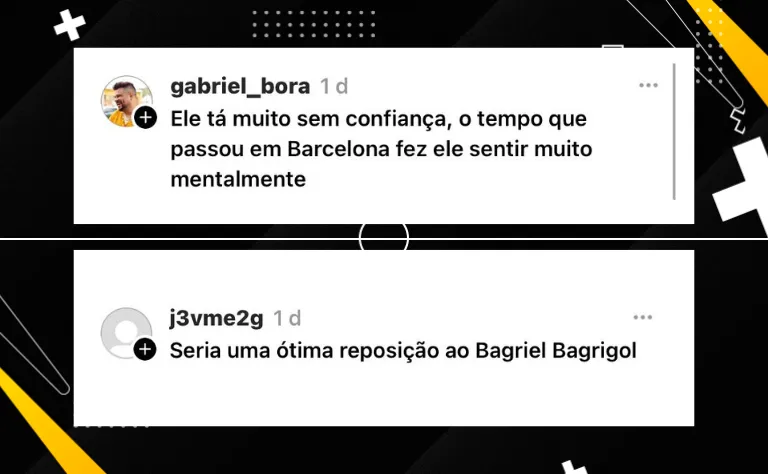Screen dimensions: 768x474
Task: Open the three-dot menu on gabriel_bora's comment
Action: click(648, 85)
